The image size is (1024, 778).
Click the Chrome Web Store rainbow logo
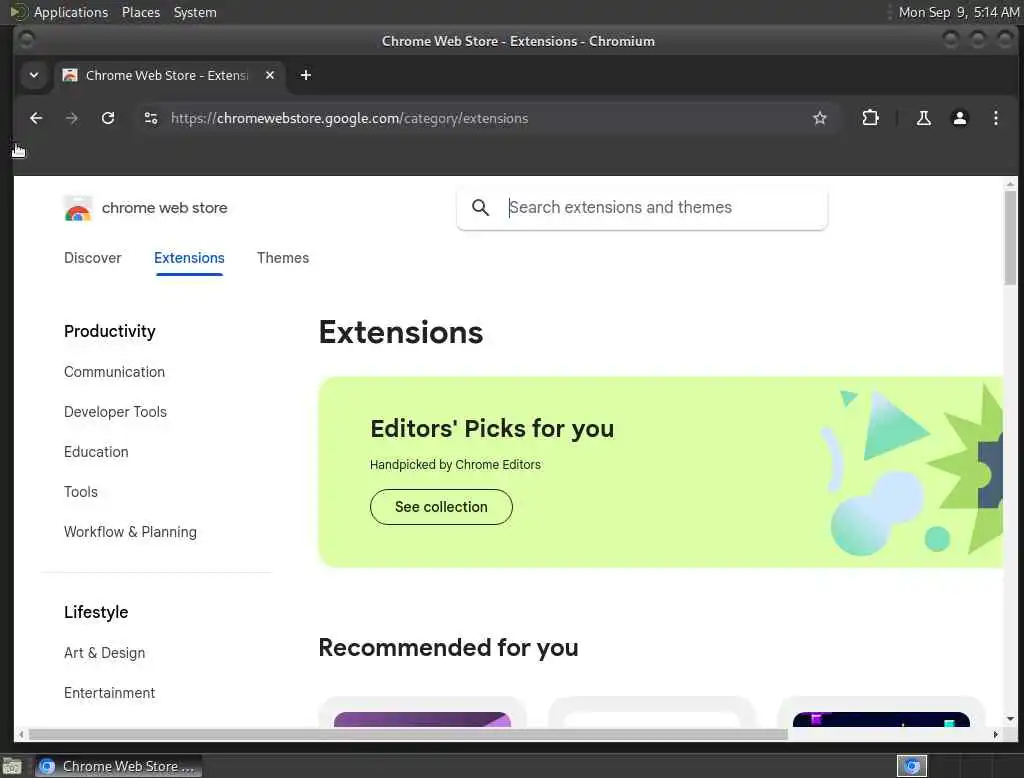tap(78, 208)
